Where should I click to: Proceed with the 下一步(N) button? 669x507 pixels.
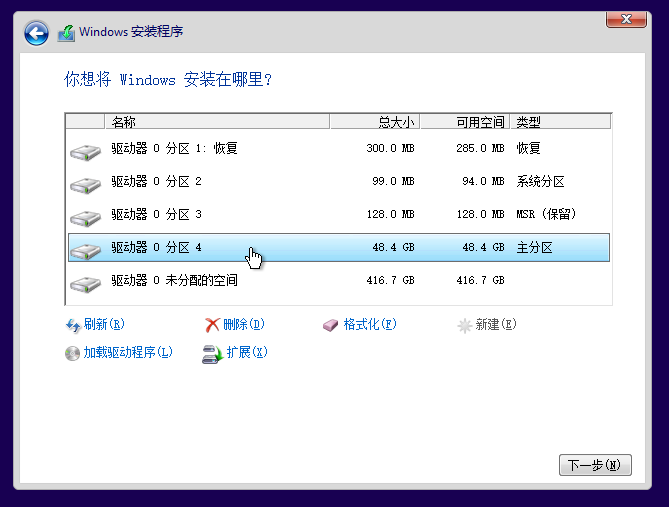point(595,465)
